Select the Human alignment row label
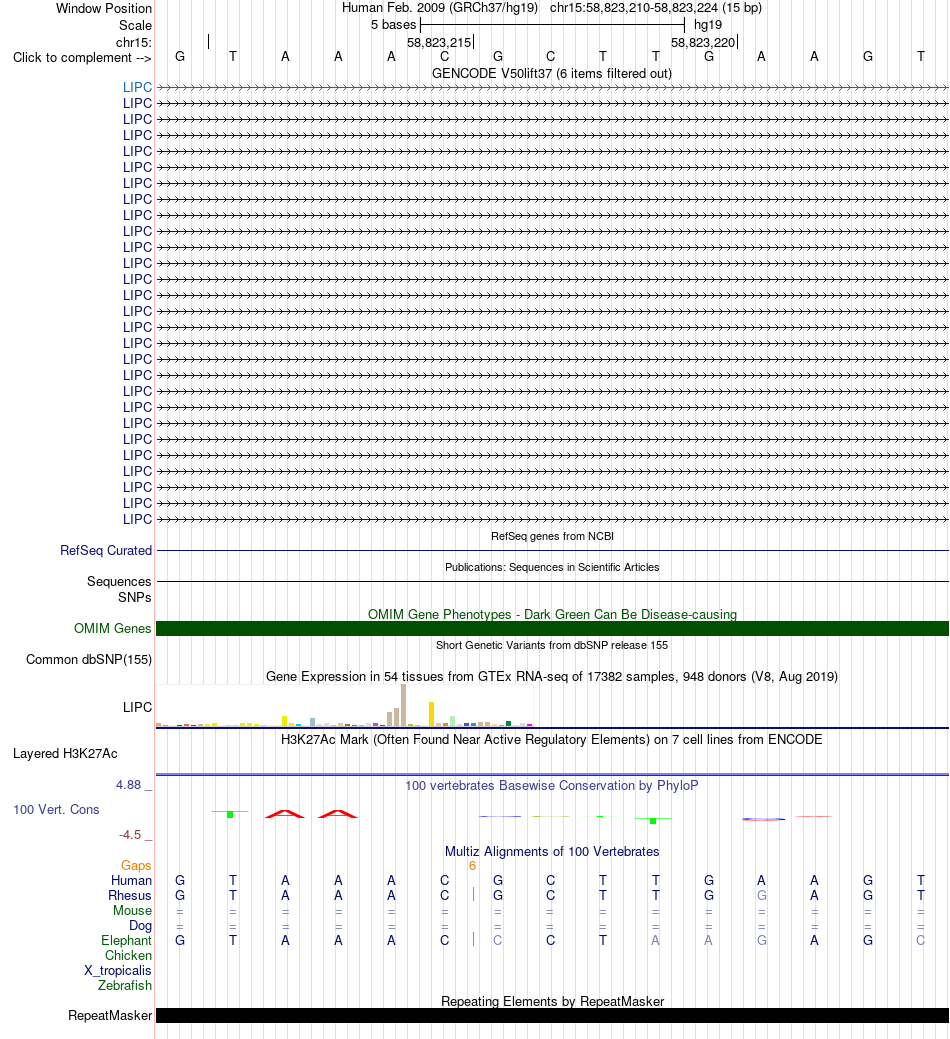Image resolution: width=950 pixels, height=1039 pixels. coord(131,881)
